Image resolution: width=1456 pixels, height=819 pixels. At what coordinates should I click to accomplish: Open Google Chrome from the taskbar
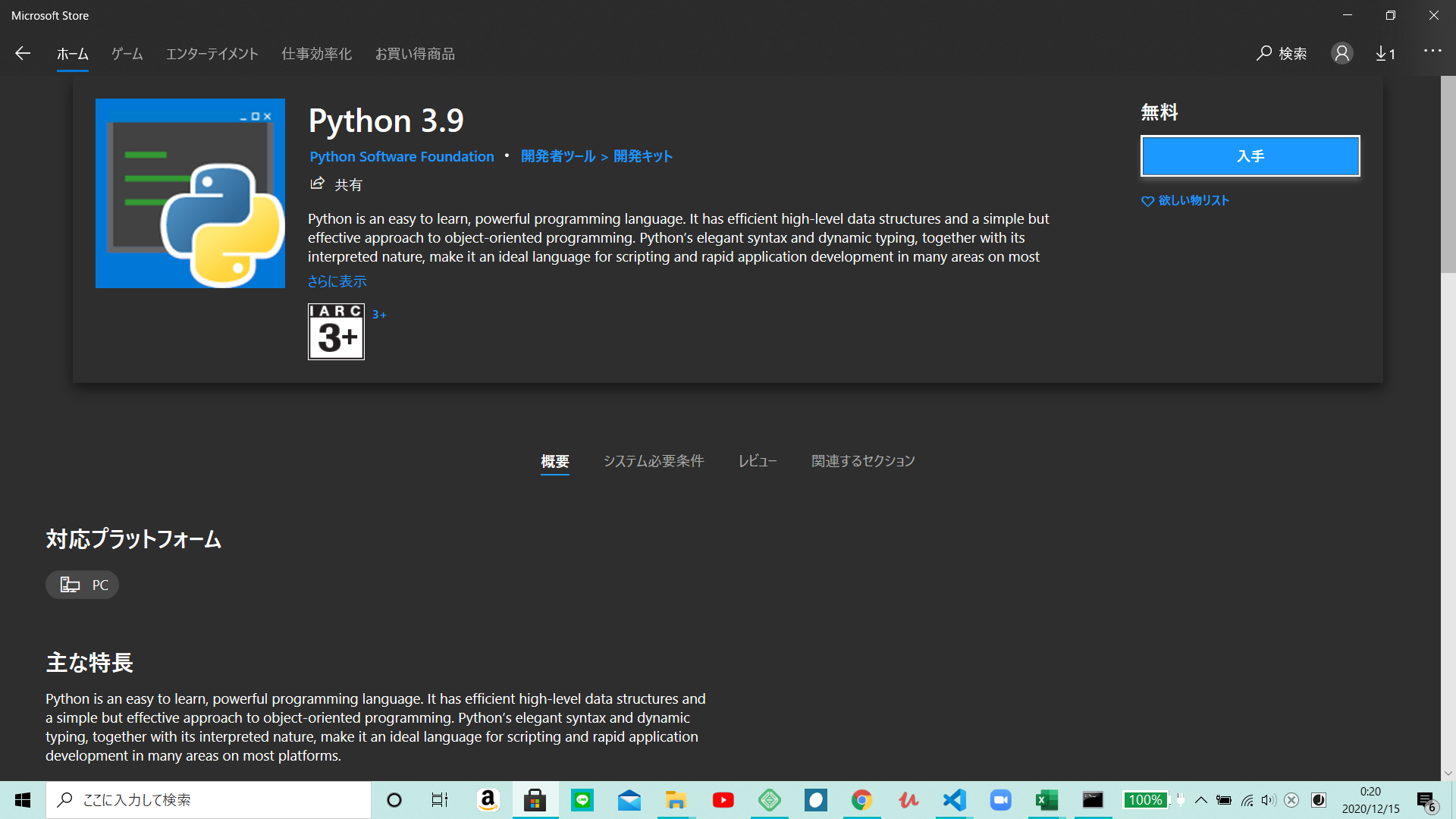point(861,800)
